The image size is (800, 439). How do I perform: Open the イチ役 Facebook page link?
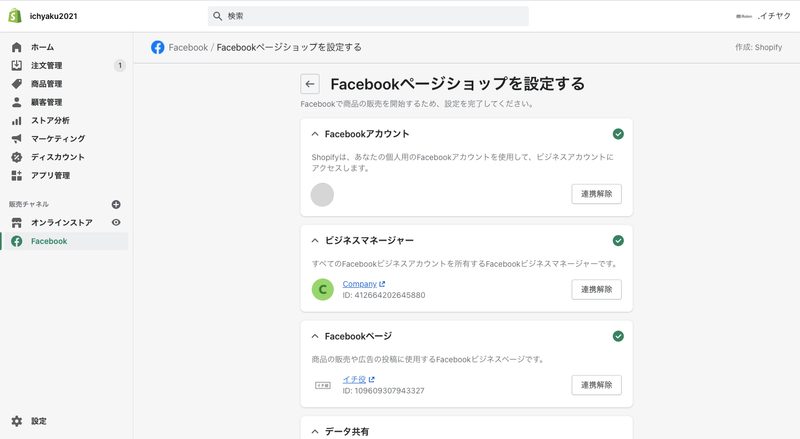pyautogui.click(x=354, y=379)
